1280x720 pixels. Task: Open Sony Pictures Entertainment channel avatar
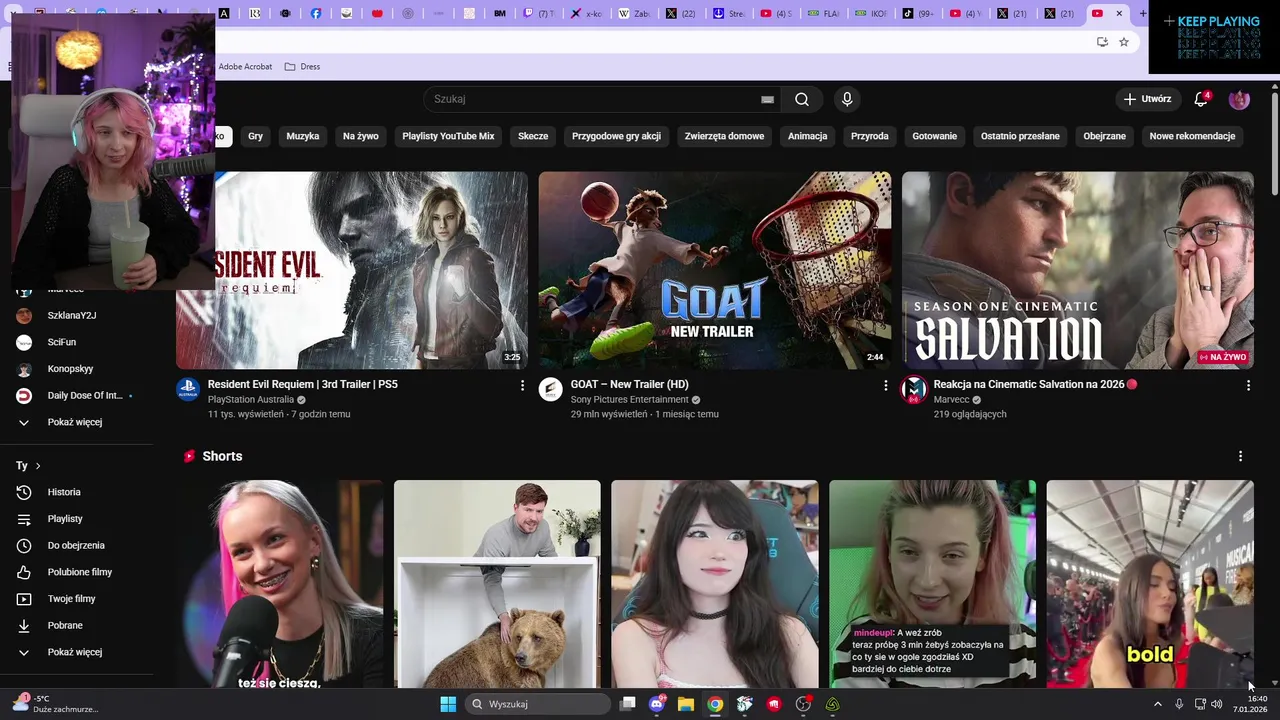(x=550, y=390)
